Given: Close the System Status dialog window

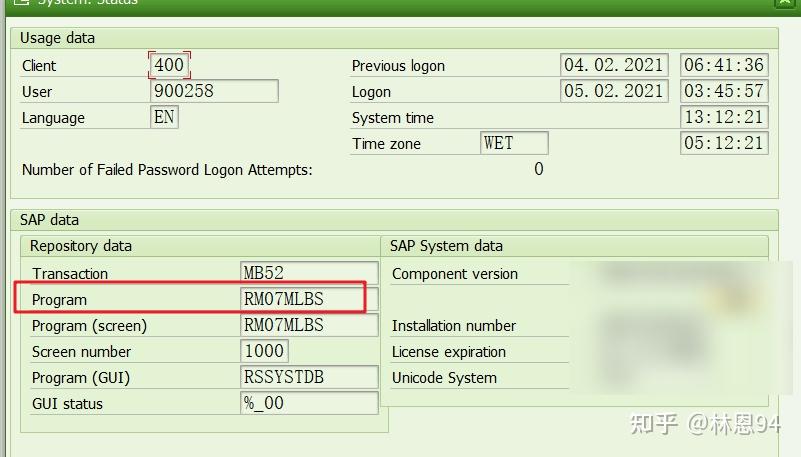Looking at the screenshot, I should click(785, 3).
